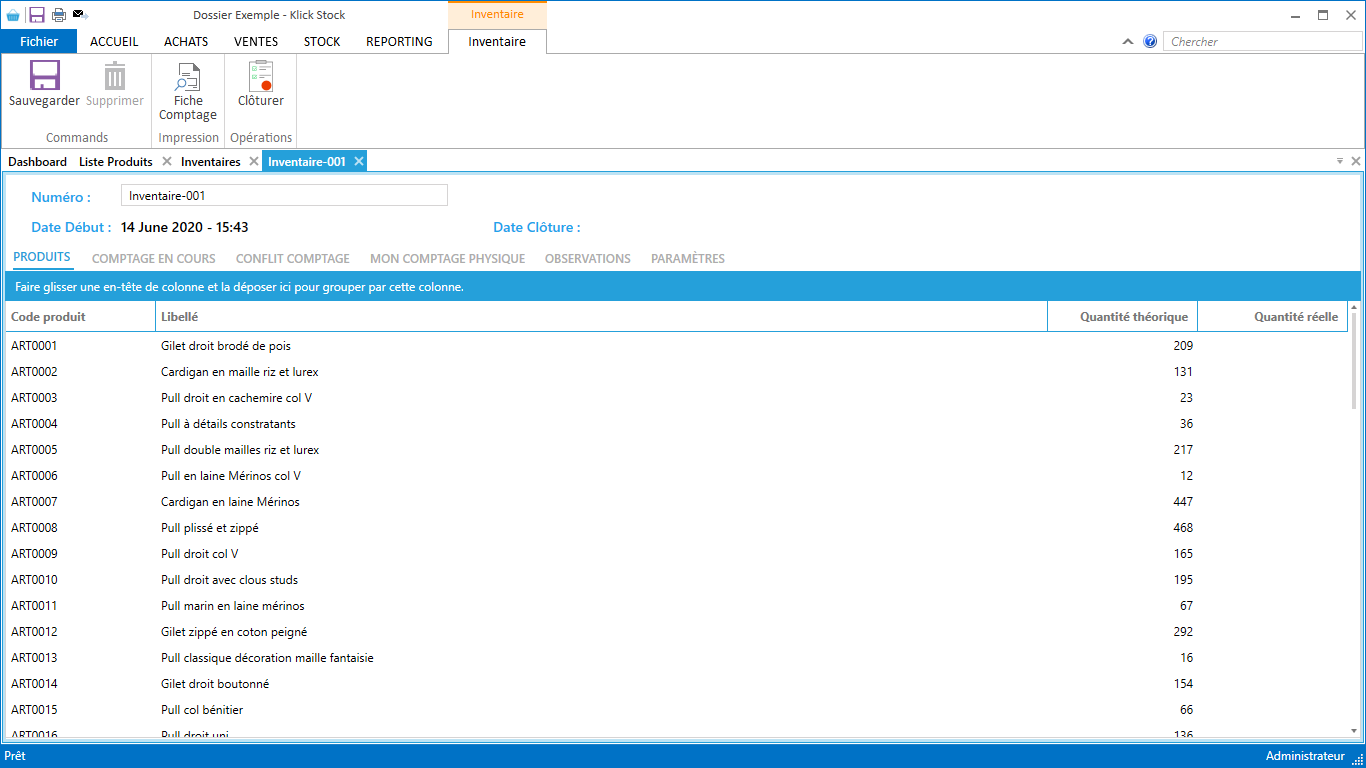
Task: Click the basket app icon in title bar
Action: pyautogui.click(x=13, y=15)
